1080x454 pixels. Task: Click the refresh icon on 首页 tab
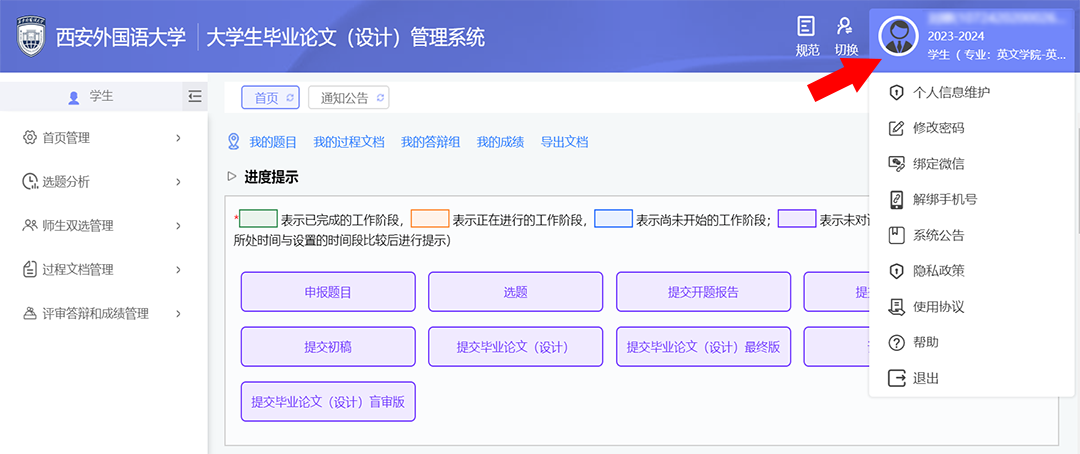pyautogui.click(x=290, y=98)
